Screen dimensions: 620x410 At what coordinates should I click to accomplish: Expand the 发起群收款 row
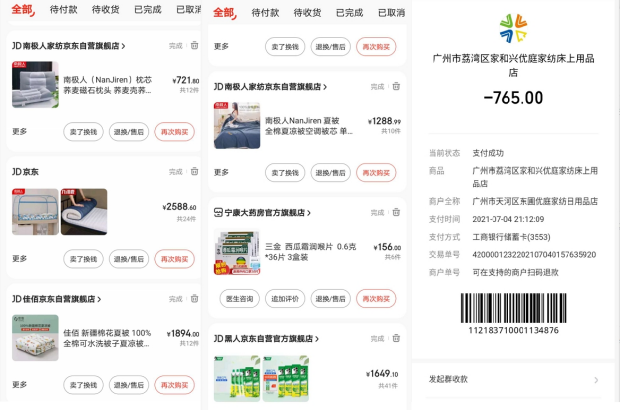click(513, 380)
